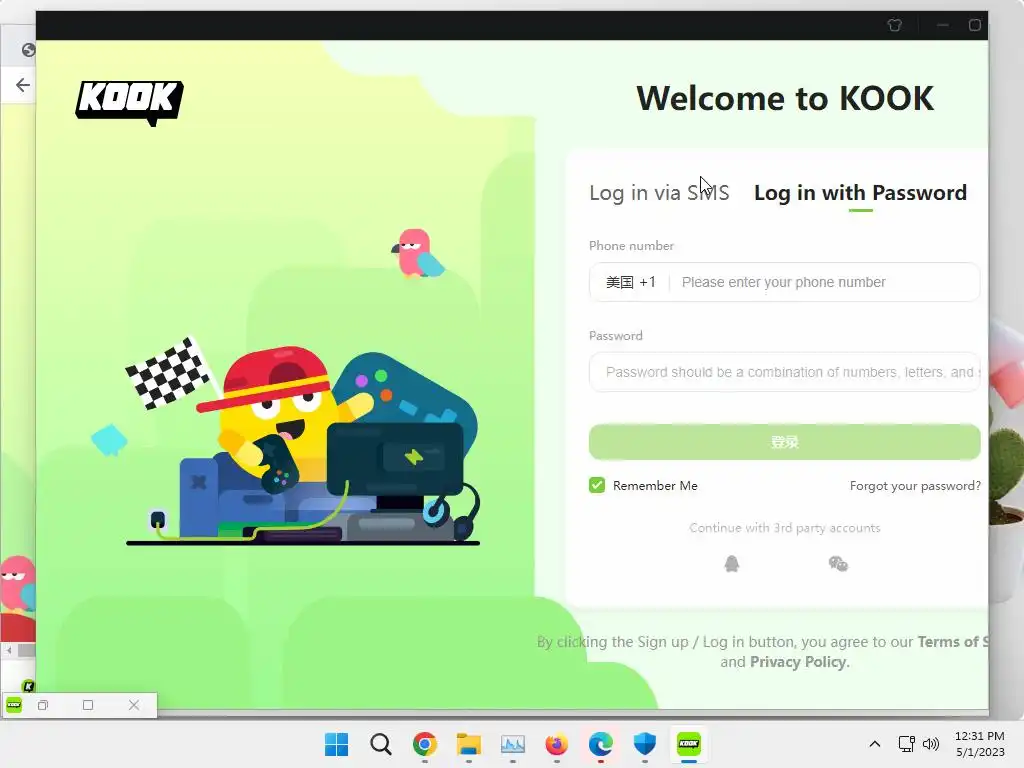1024x768 pixels.
Task: Click the globe icon in background window
Action: [28, 50]
